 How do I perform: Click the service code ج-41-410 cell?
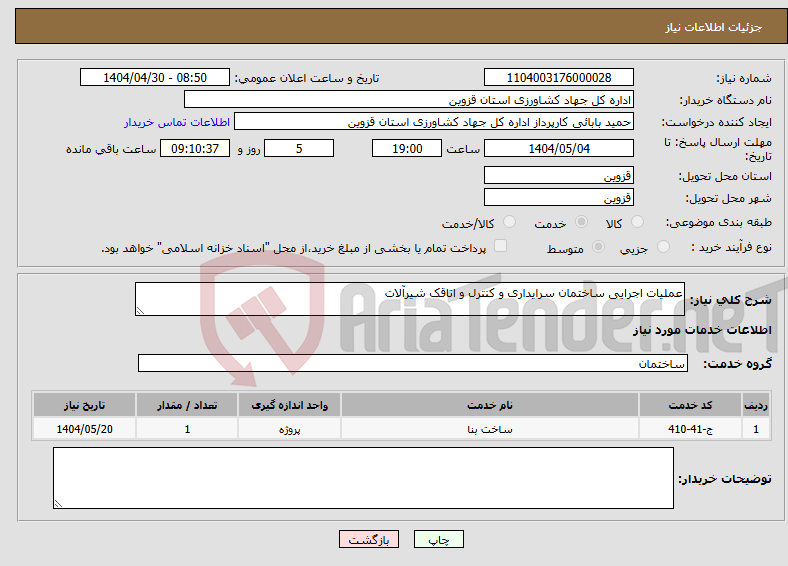click(691, 429)
